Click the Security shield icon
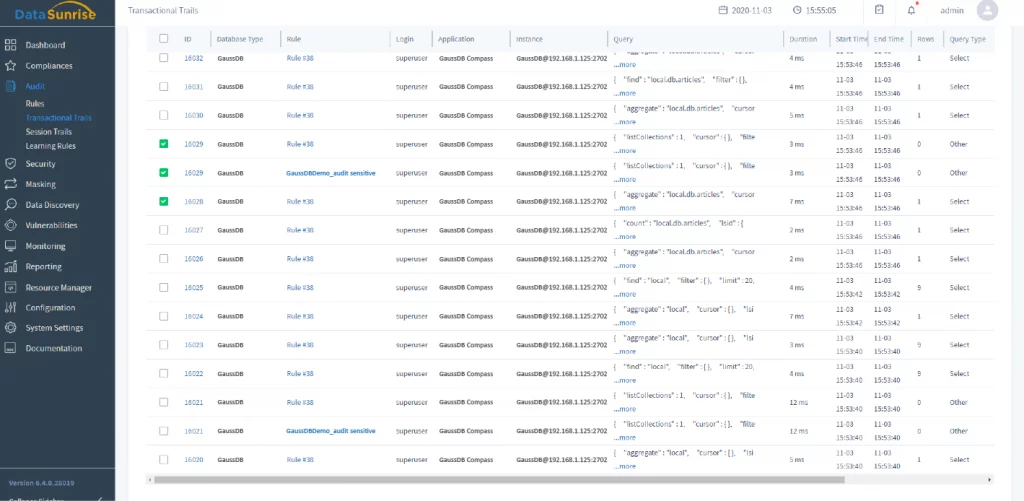Image resolution: width=1024 pixels, height=501 pixels. click(10, 163)
